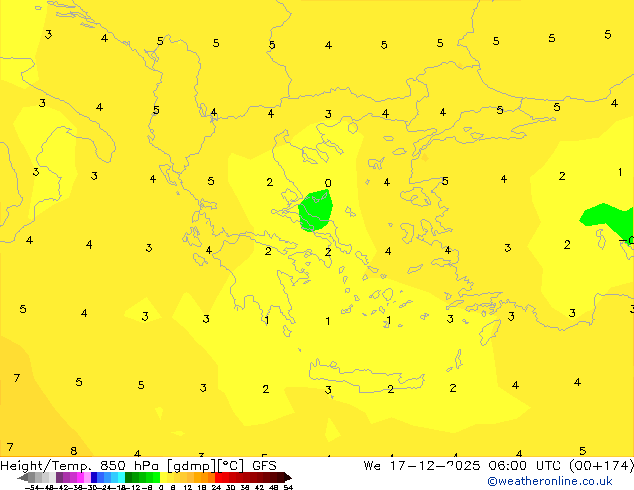This screenshot has height=490, width=634.
Task: Click the gray left arrow end of the color scale
Action: (23, 477)
